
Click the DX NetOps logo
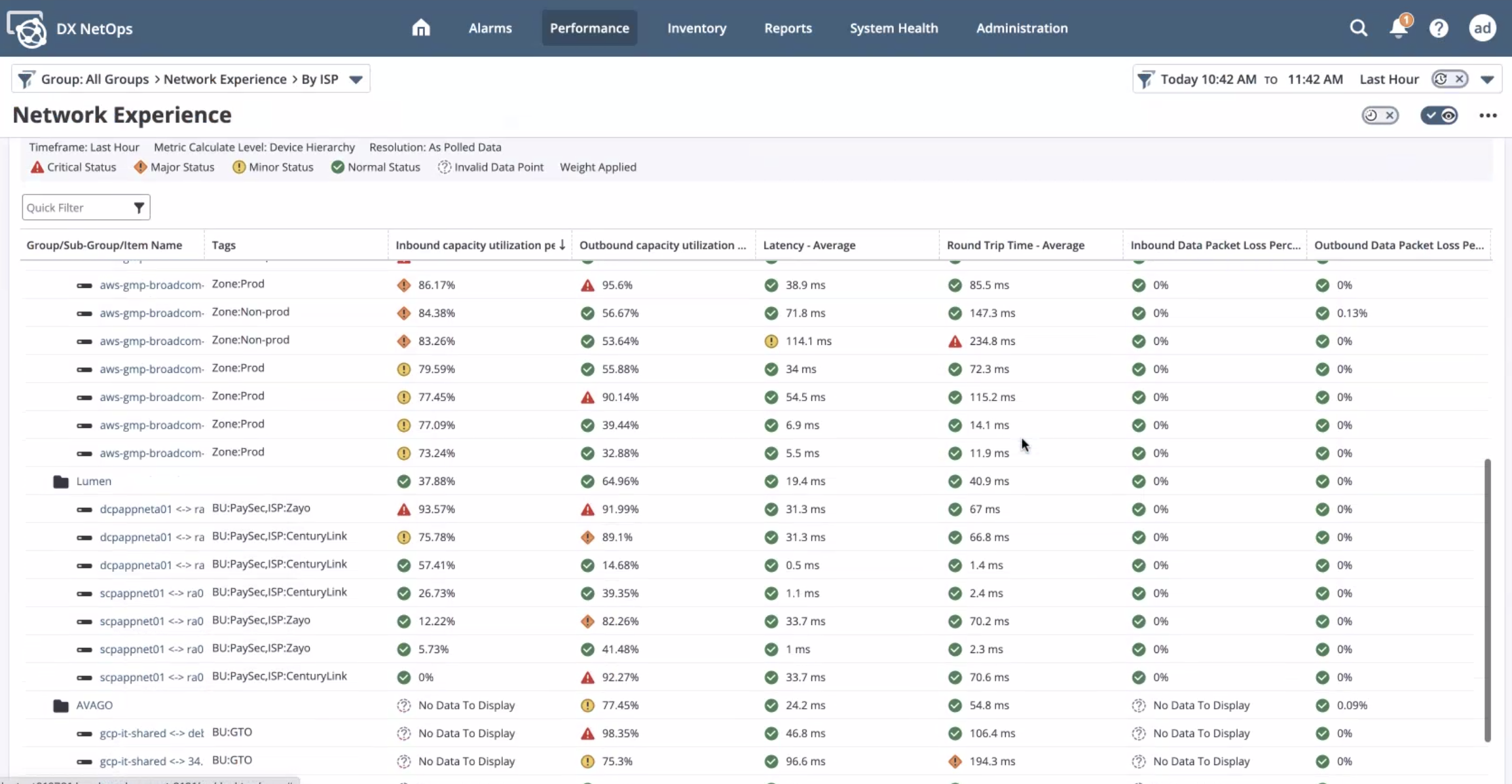click(28, 29)
